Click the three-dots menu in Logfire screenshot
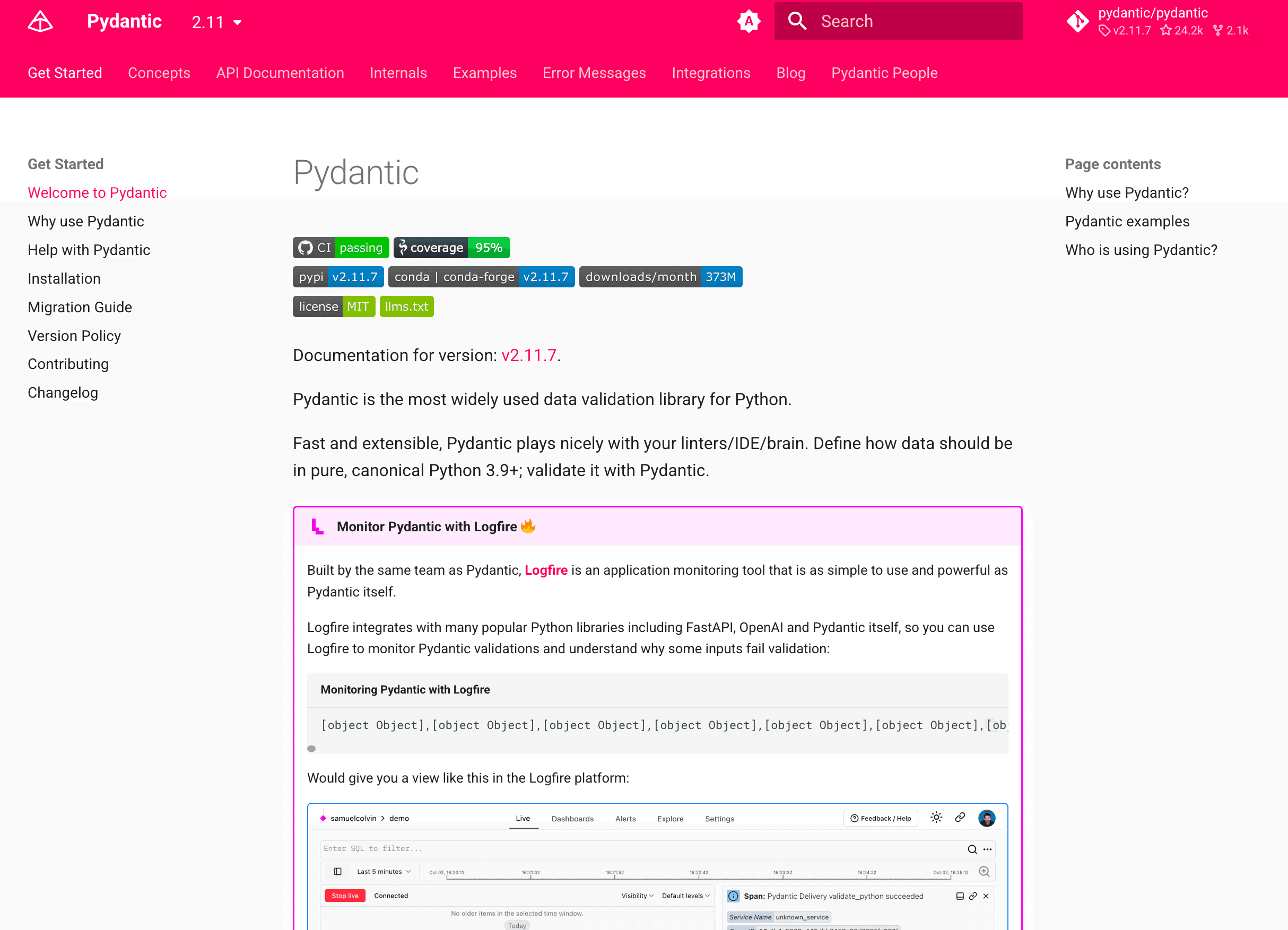 tap(988, 849)
